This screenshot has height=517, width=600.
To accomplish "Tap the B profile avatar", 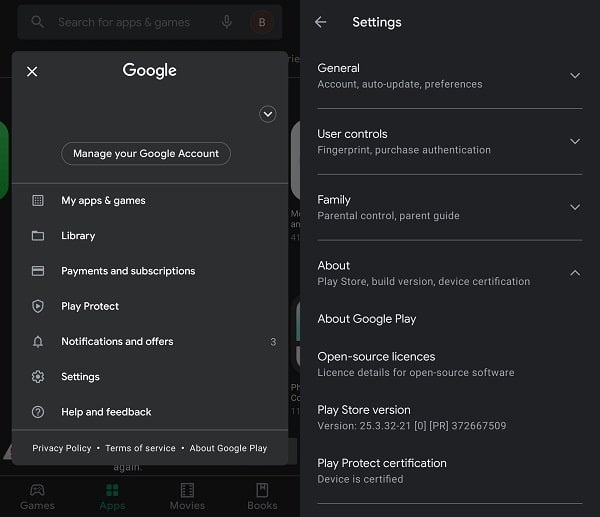I will (x=262, y=22).
